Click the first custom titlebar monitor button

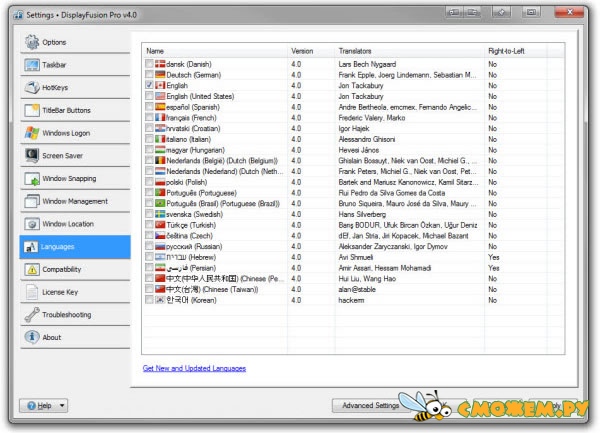click(454, 12)
